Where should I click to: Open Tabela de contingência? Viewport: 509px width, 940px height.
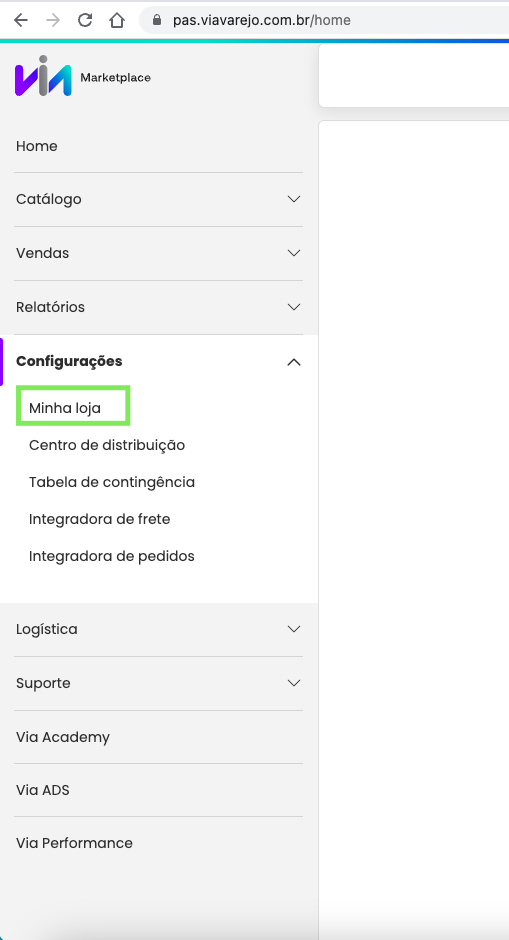(112, 482)
